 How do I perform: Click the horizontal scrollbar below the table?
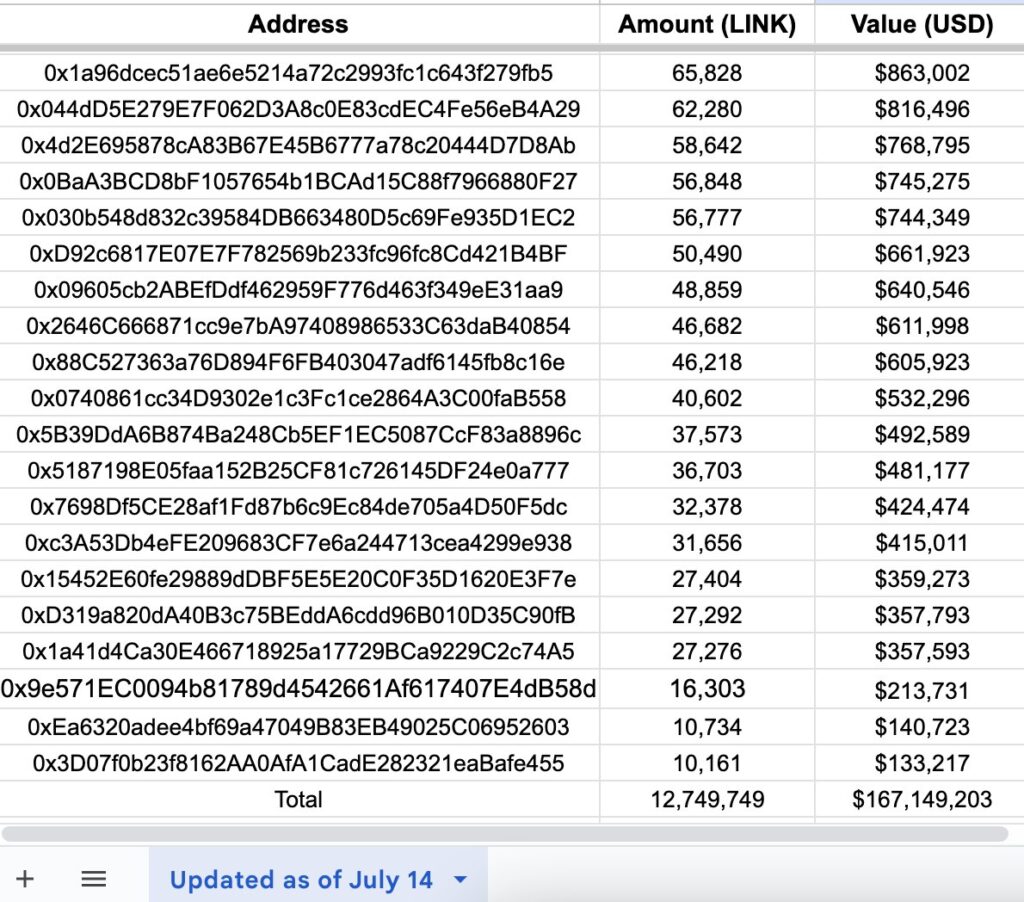pyautogui.click(x=504, y=833)
